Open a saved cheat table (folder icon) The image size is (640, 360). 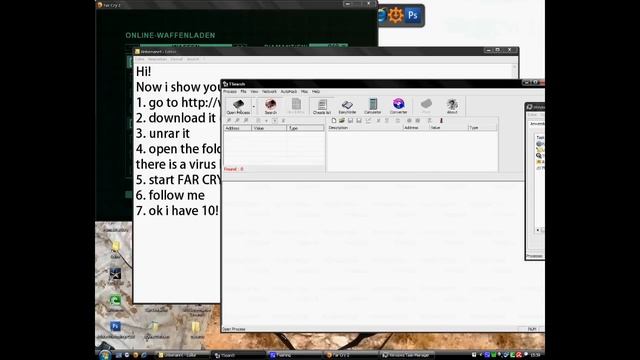point(342,121)
